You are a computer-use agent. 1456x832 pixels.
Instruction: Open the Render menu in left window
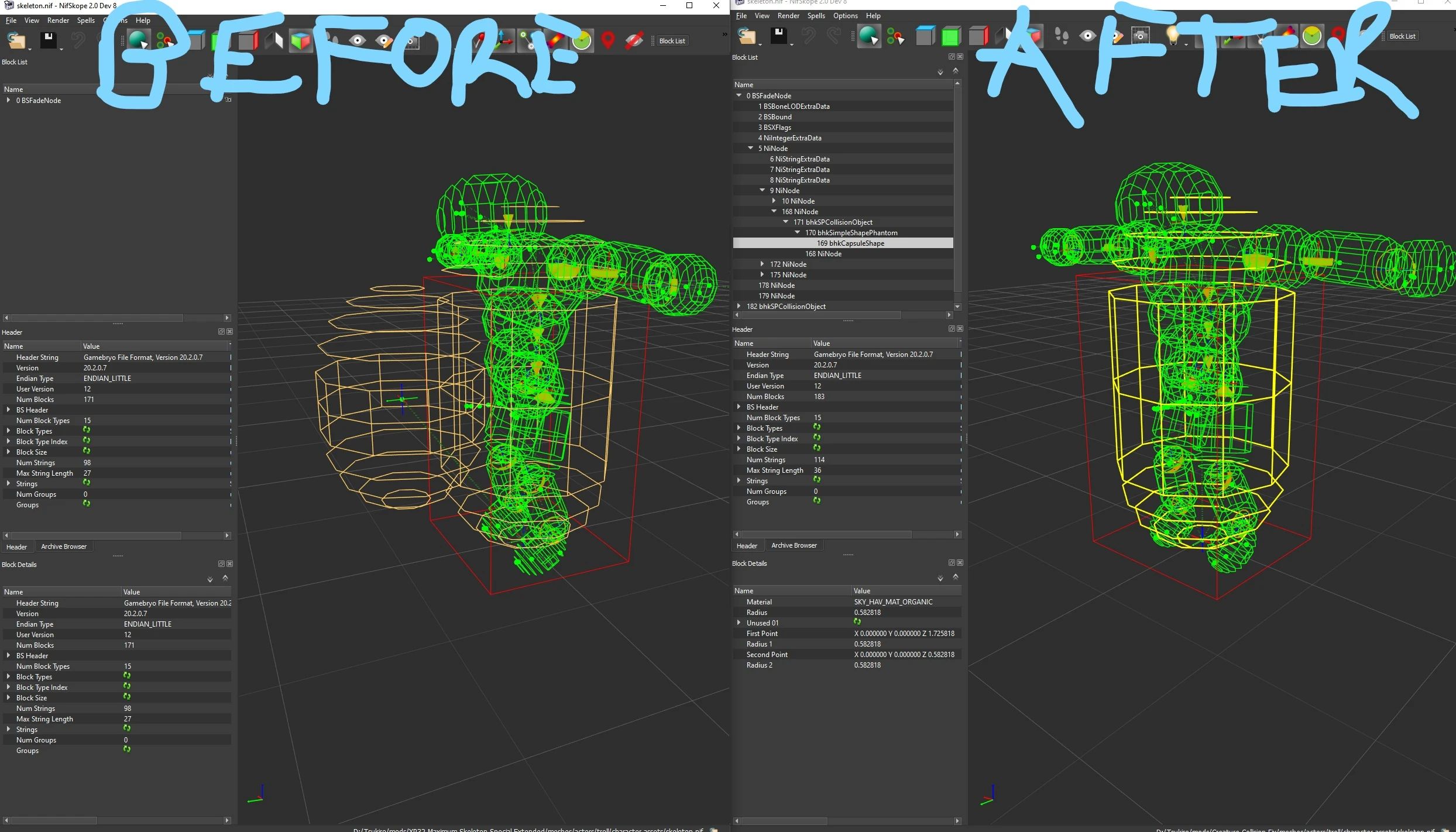58,20
